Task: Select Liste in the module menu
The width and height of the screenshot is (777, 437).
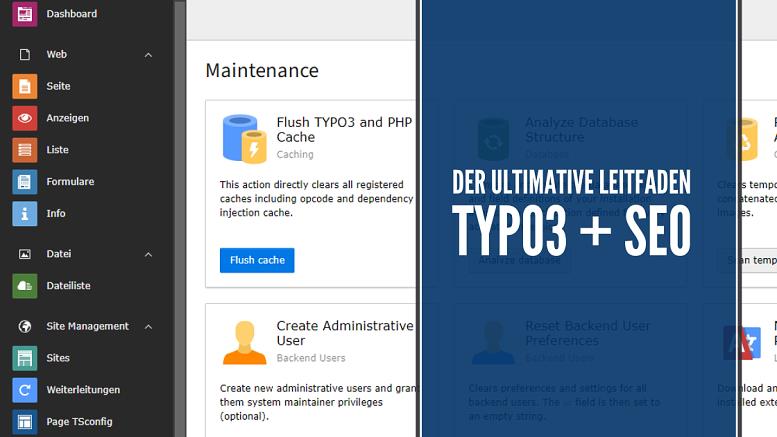Action: tap(57, 150)
